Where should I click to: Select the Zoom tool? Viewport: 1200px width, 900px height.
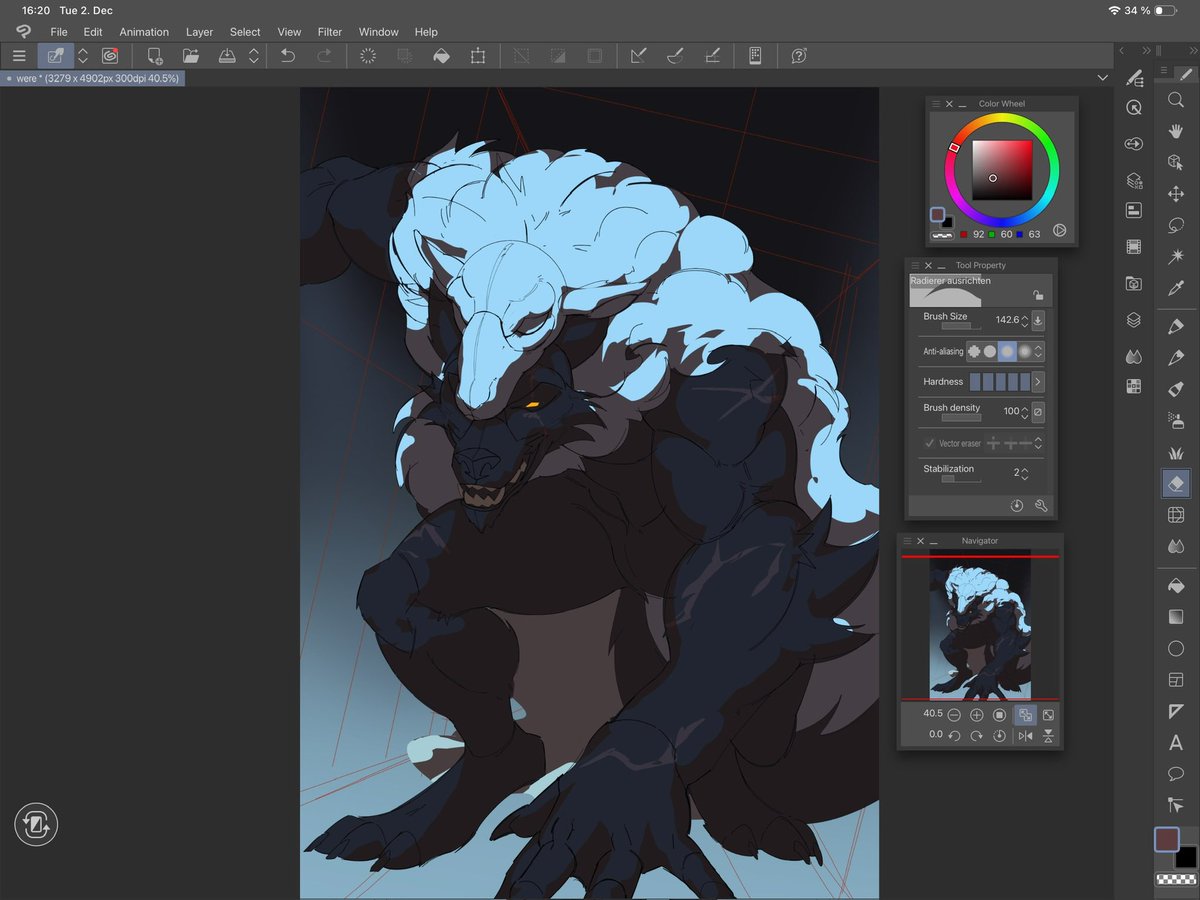(1175, 100)
